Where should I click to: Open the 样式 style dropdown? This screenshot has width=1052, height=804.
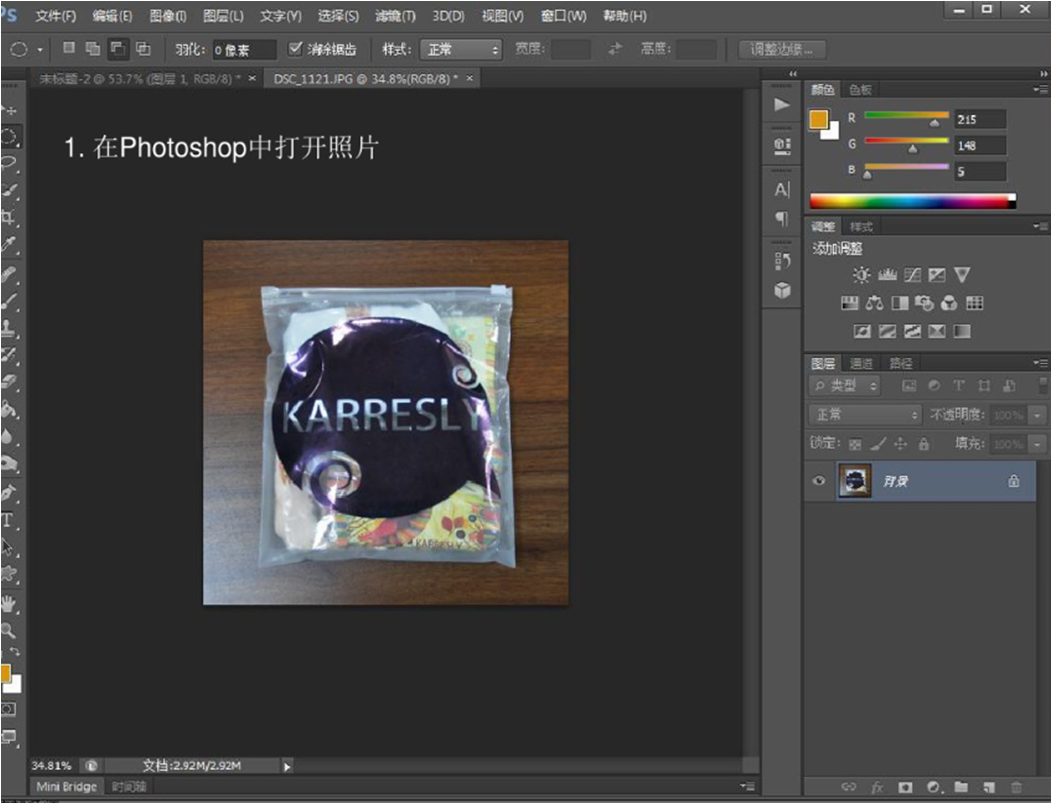coord(460,49)
